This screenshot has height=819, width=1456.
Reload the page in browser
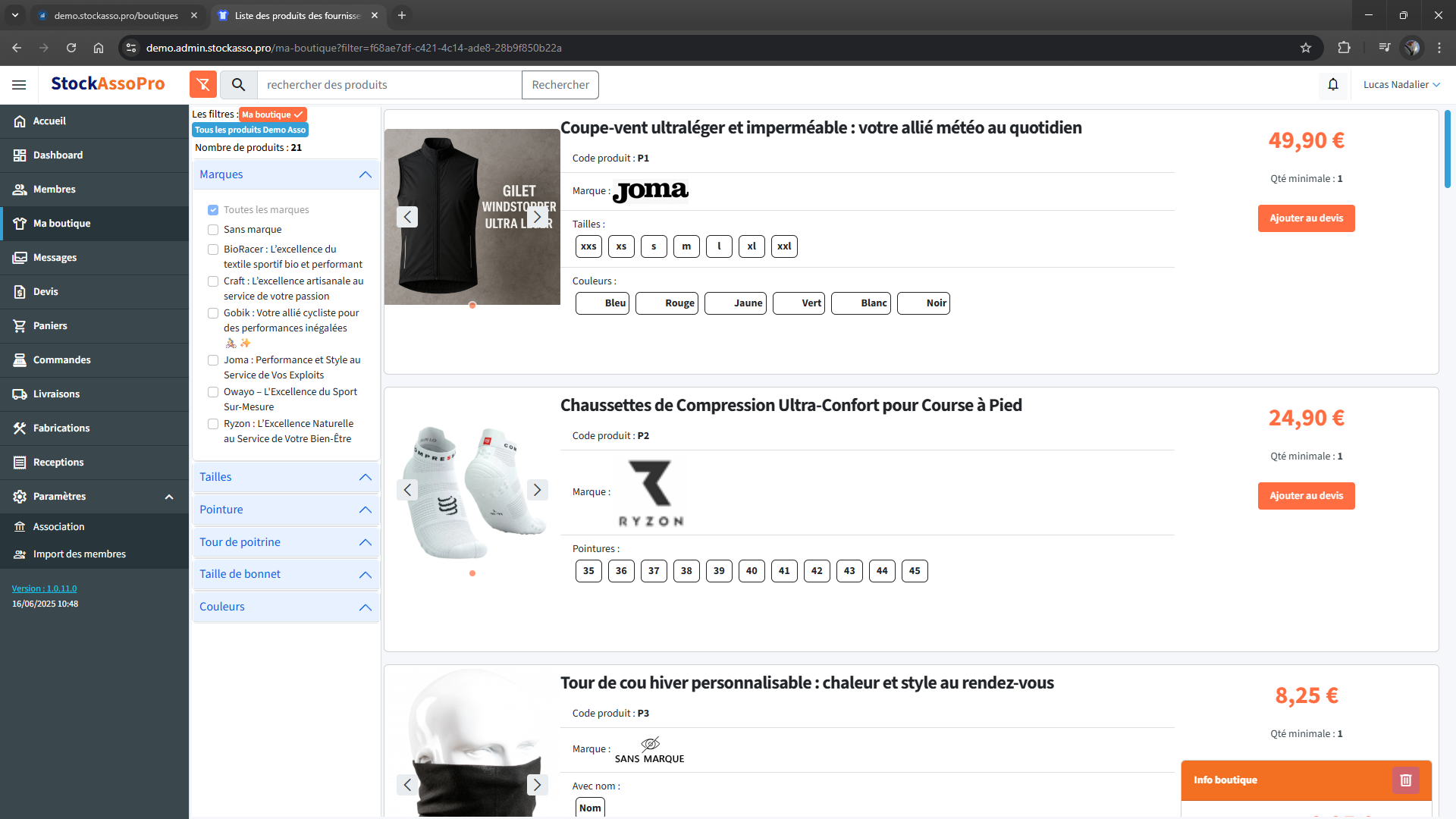point(71,48)
